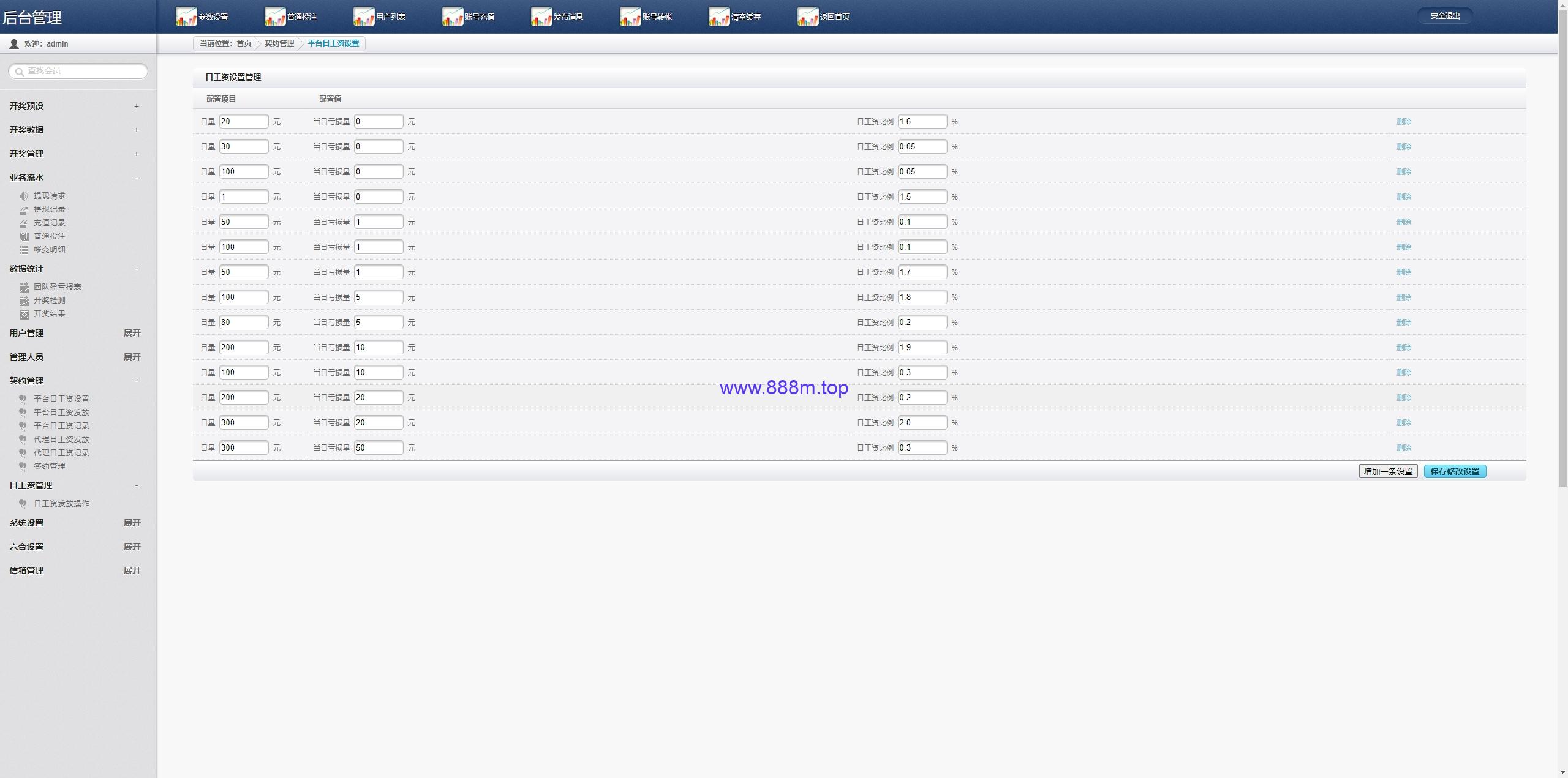Collapse the 数据统计 section
The image size is (1568, 778).
136,269
